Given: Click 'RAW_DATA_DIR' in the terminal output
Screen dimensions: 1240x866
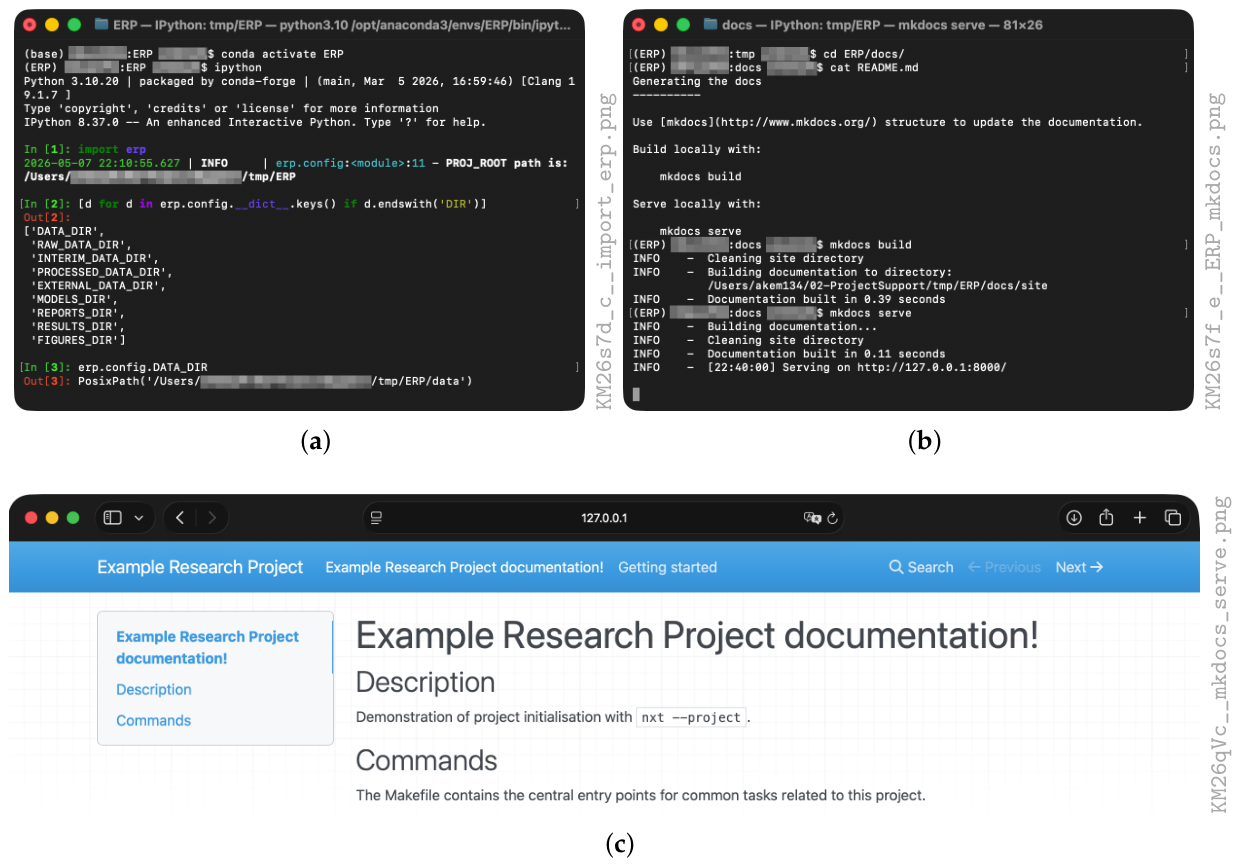Looking at the screenshot, I should coord(81,245).
